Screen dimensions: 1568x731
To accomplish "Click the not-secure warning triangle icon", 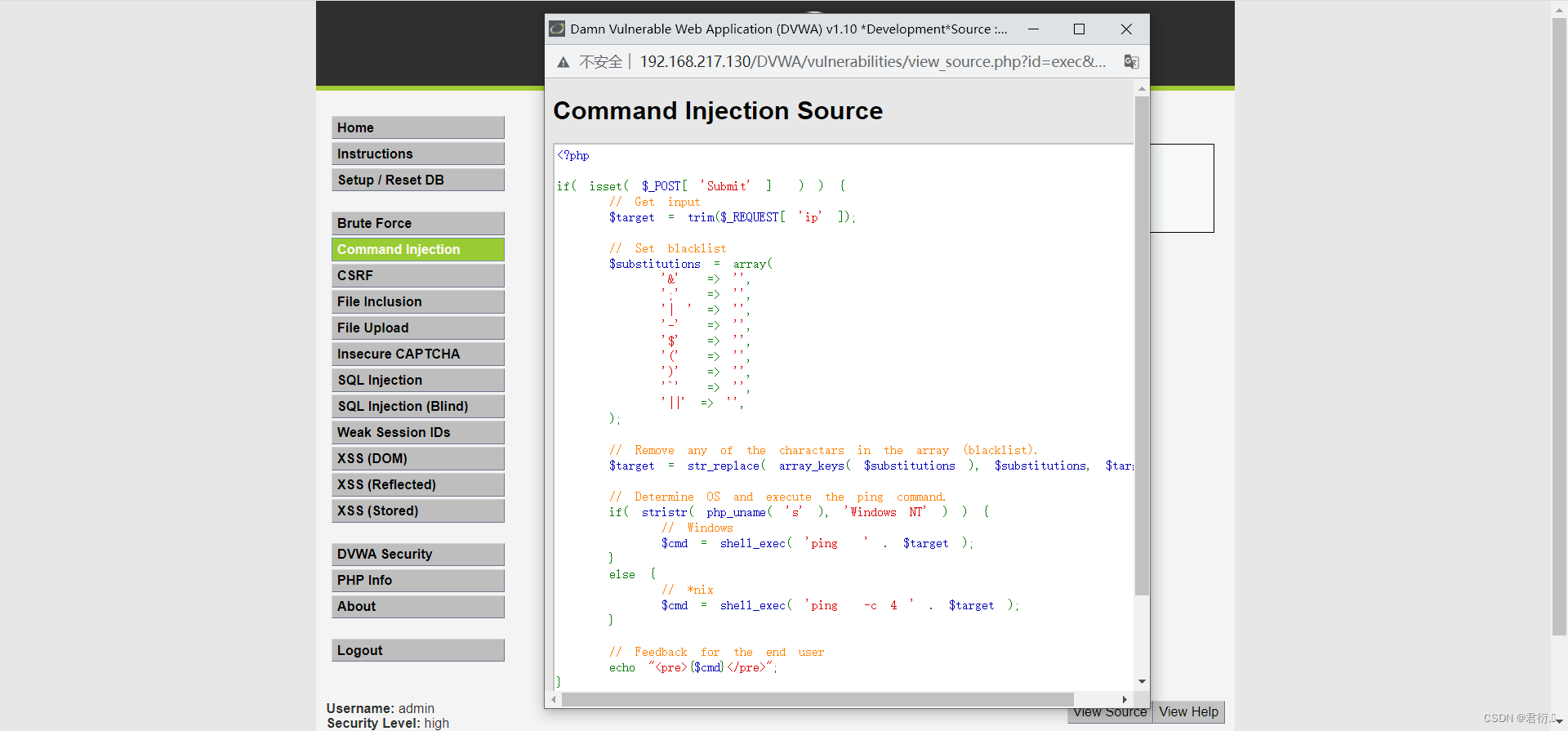I will tap(563, 62).
